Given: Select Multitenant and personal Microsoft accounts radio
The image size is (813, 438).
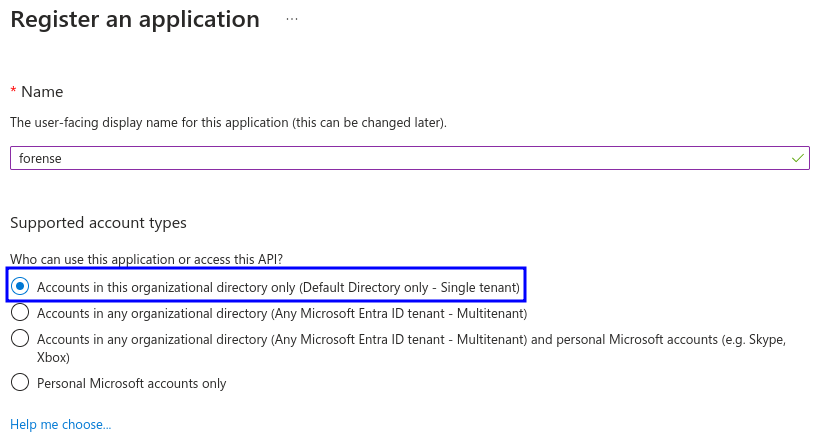Looking at the screenshot, I should [x=20, y=338].
